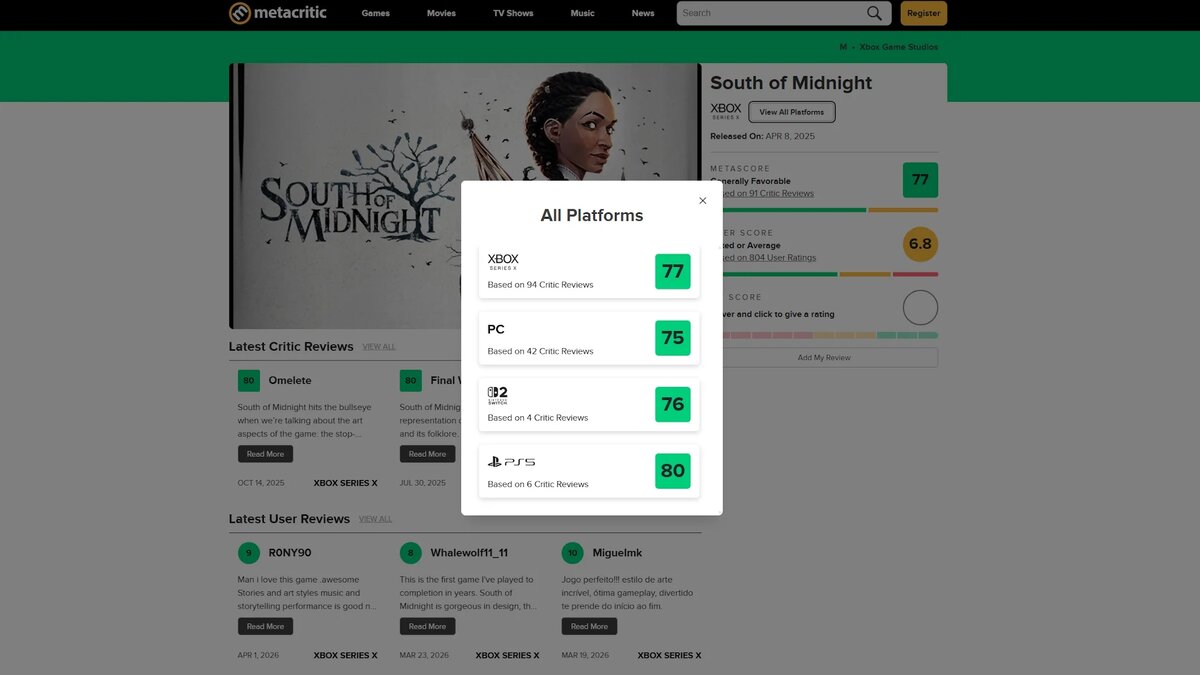Click R0NY90's score 9 badge
This screenshot has width=1200, height=675.
249,552
